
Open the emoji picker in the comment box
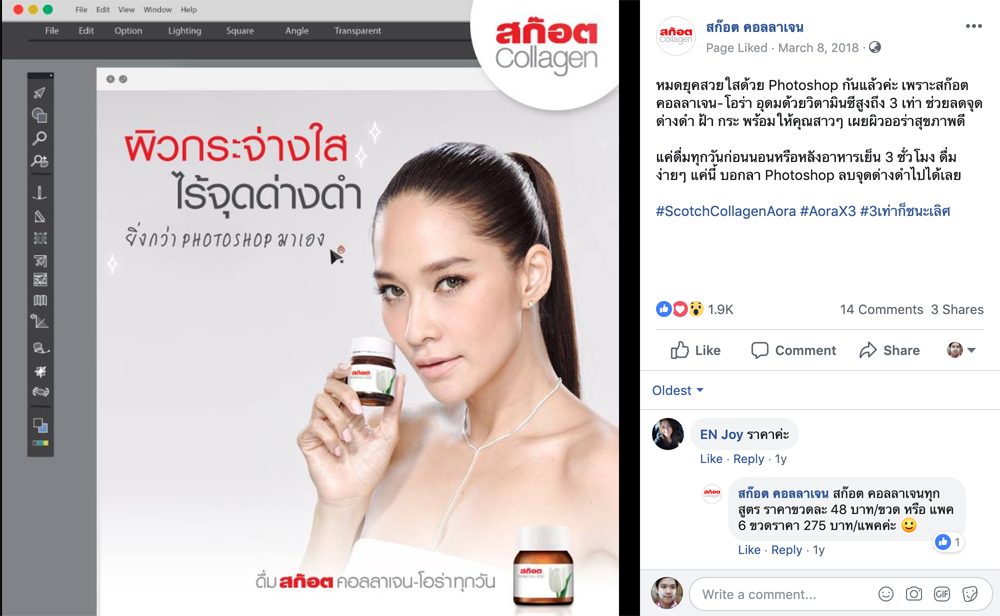(886, 594)
